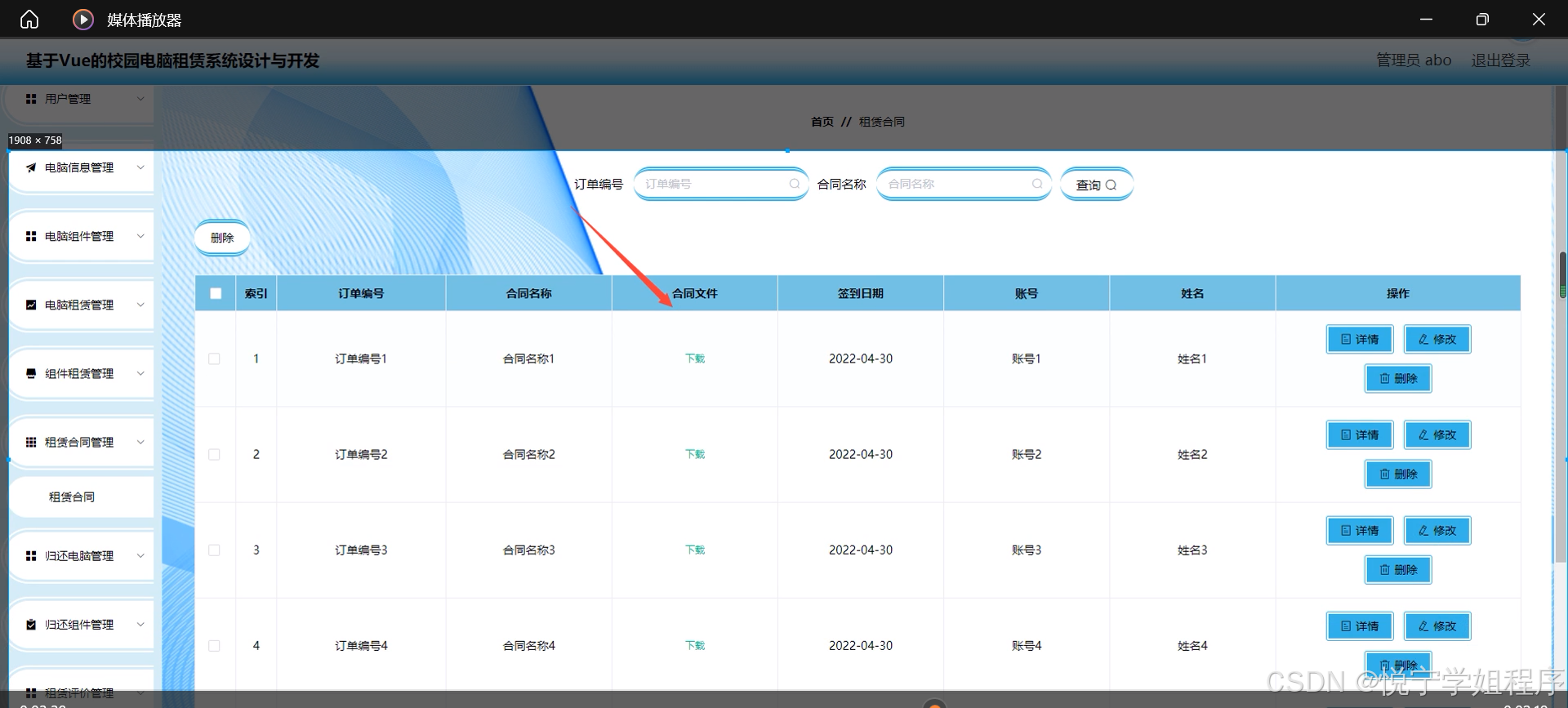1568x708 pixels.
Task: Click the 2022-04-30 date in row 3
Action: [x=861, y=550]
